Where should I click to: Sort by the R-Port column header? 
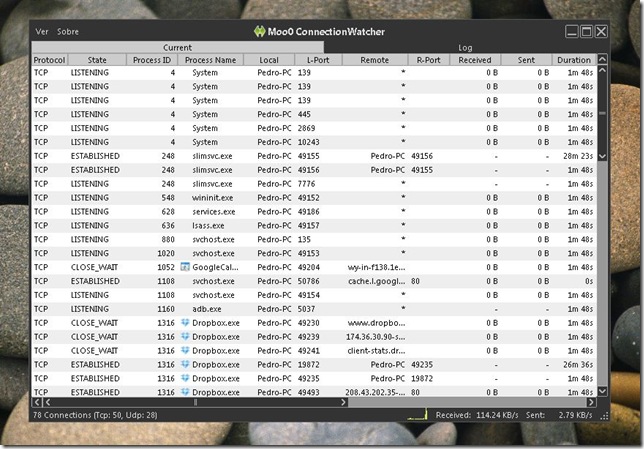(x=428, y=60)
